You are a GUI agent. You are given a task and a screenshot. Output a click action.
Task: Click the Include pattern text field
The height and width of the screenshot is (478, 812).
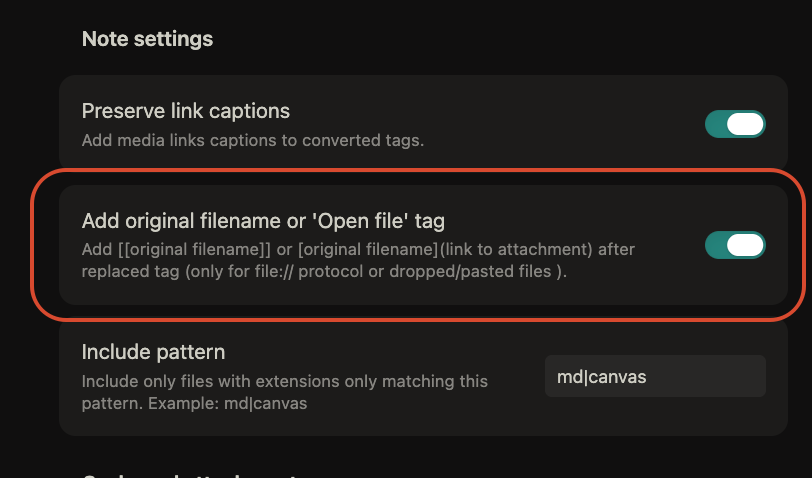click(654, 376)
